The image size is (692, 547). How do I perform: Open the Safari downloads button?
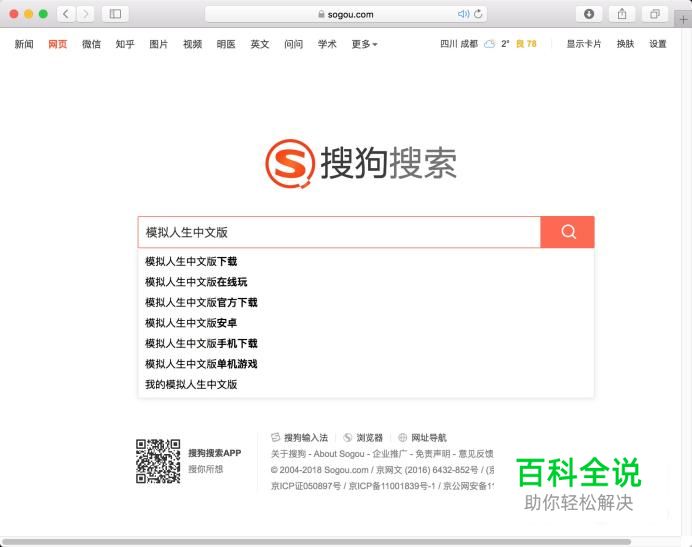point(589,14)
